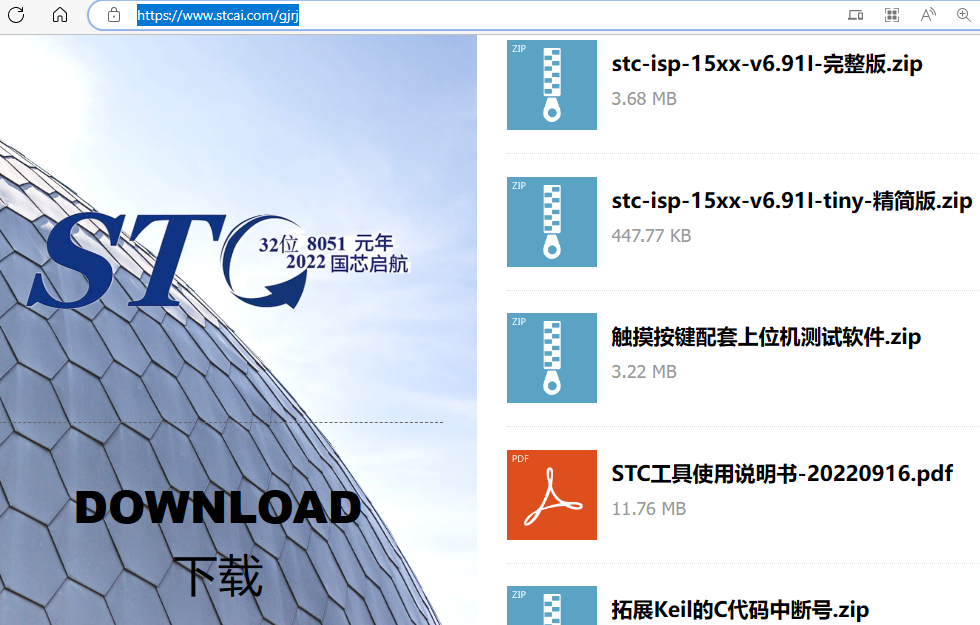Click the 11.76 MB file size text
Screen dimensions: 980x625
649,509
